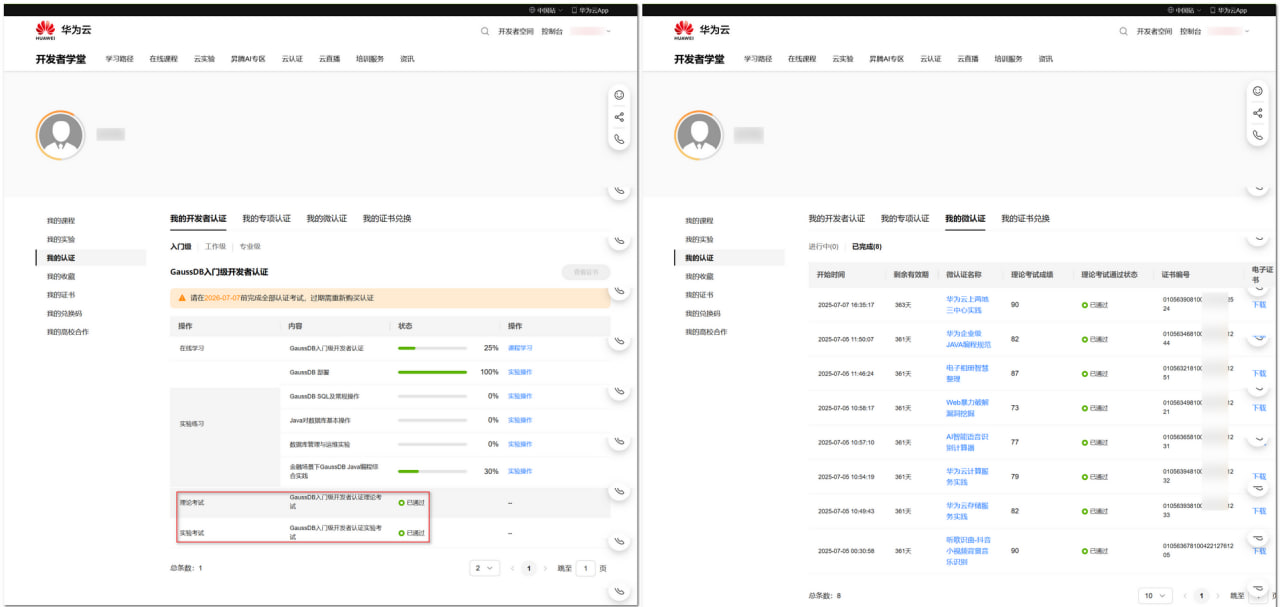
Task: Open the account dropdown arrow in the left window
Action: tap(608, 32)
